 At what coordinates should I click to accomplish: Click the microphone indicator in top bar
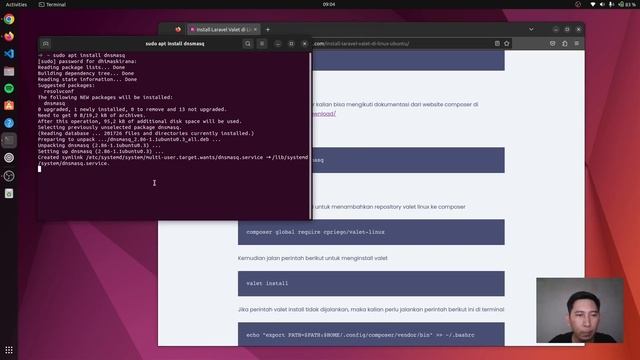click(x=611, y=4)
